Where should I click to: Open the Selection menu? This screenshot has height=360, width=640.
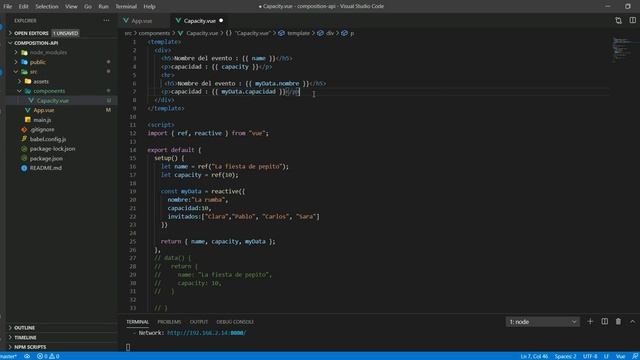47,7
